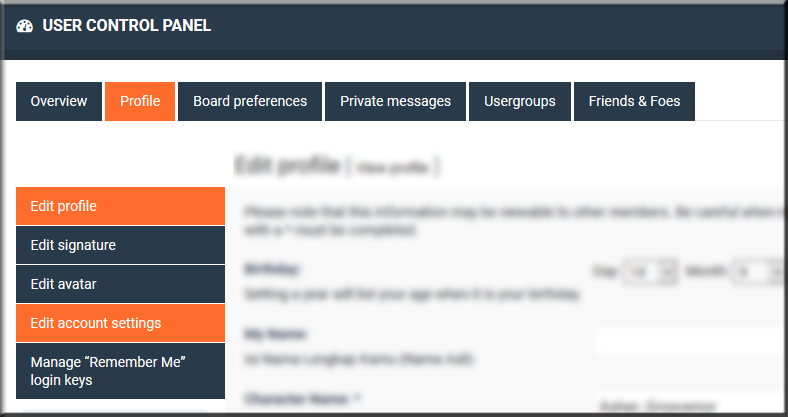Open Edit account settings

[120, 323]
